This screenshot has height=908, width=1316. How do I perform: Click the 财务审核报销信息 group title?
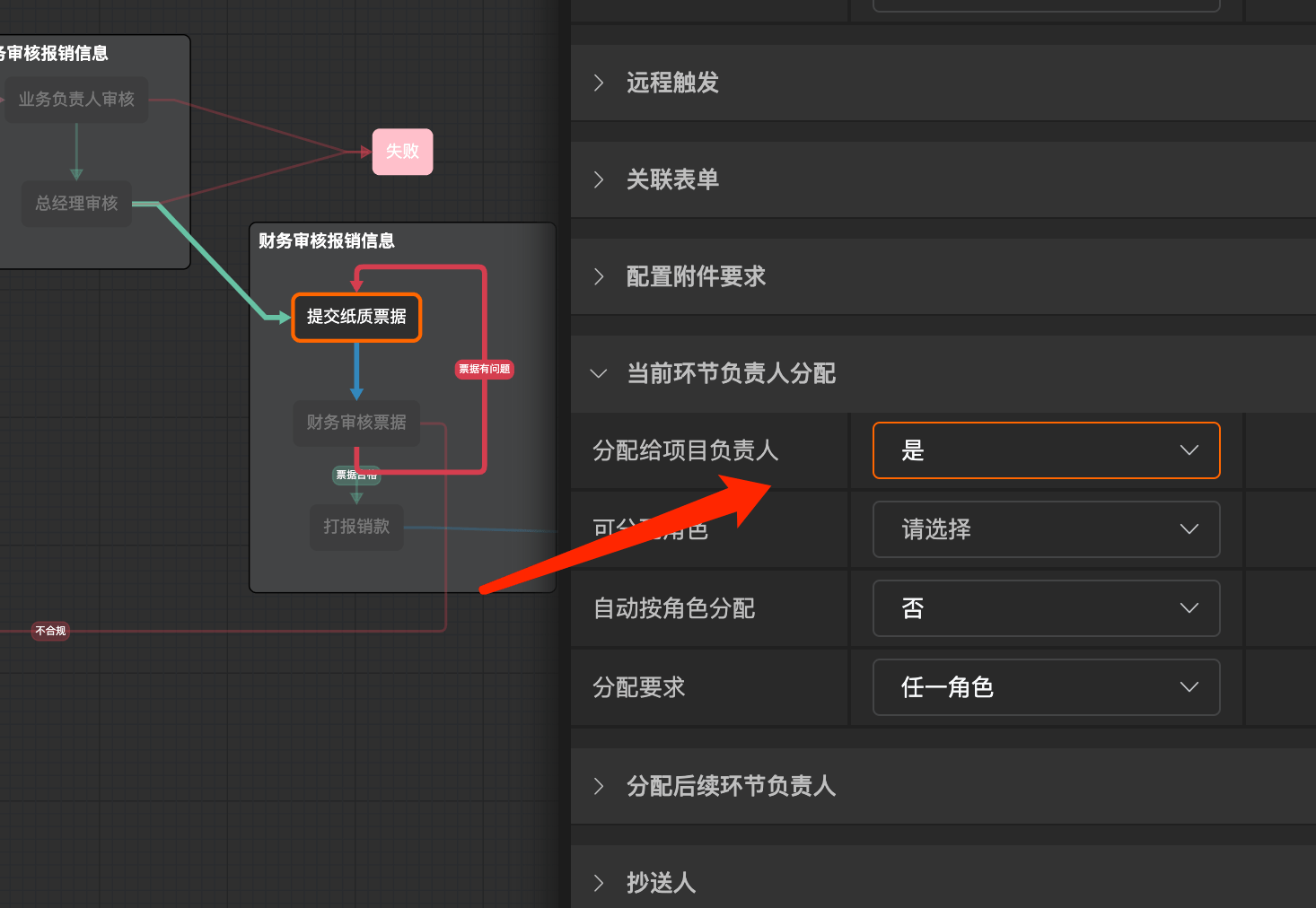pyautogui.click(x=327, y=240)
